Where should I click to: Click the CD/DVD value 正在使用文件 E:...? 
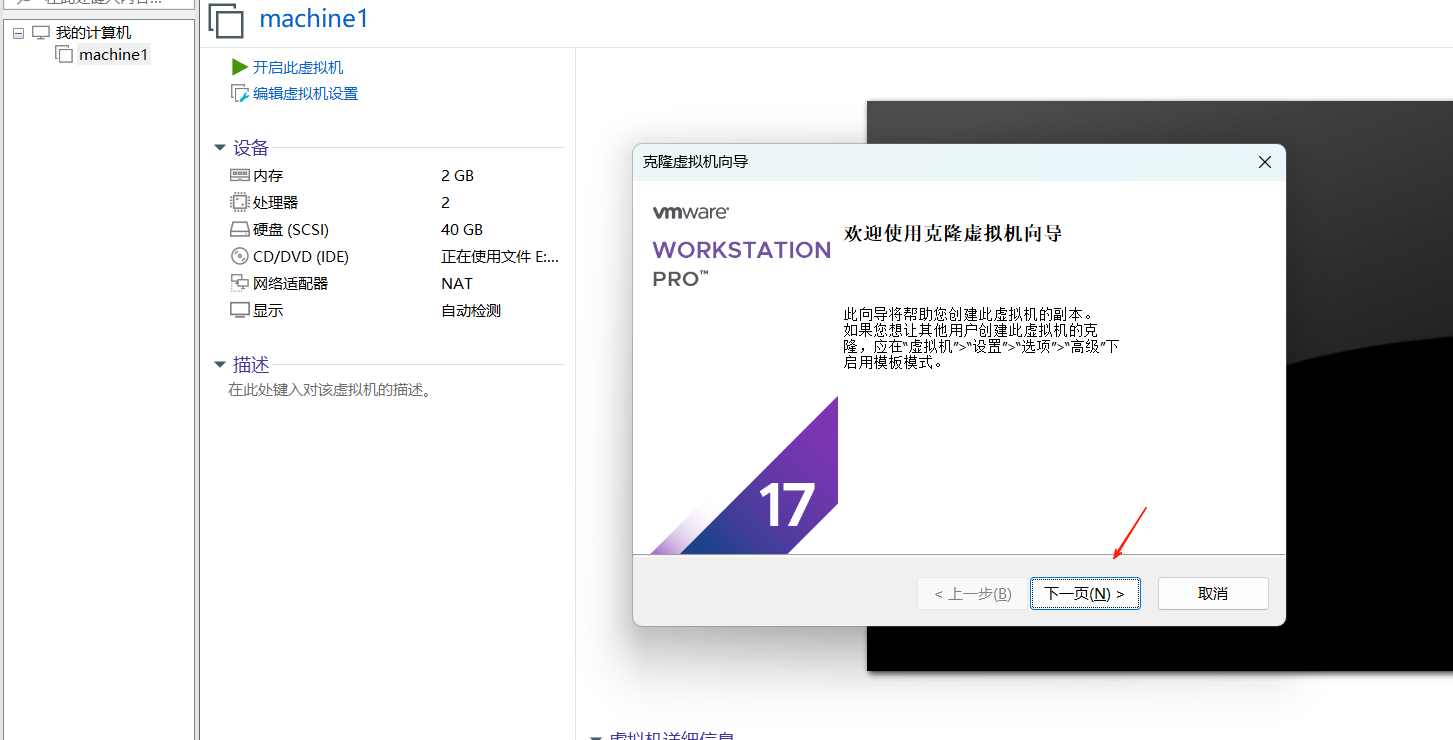click(x=500, y=256)
